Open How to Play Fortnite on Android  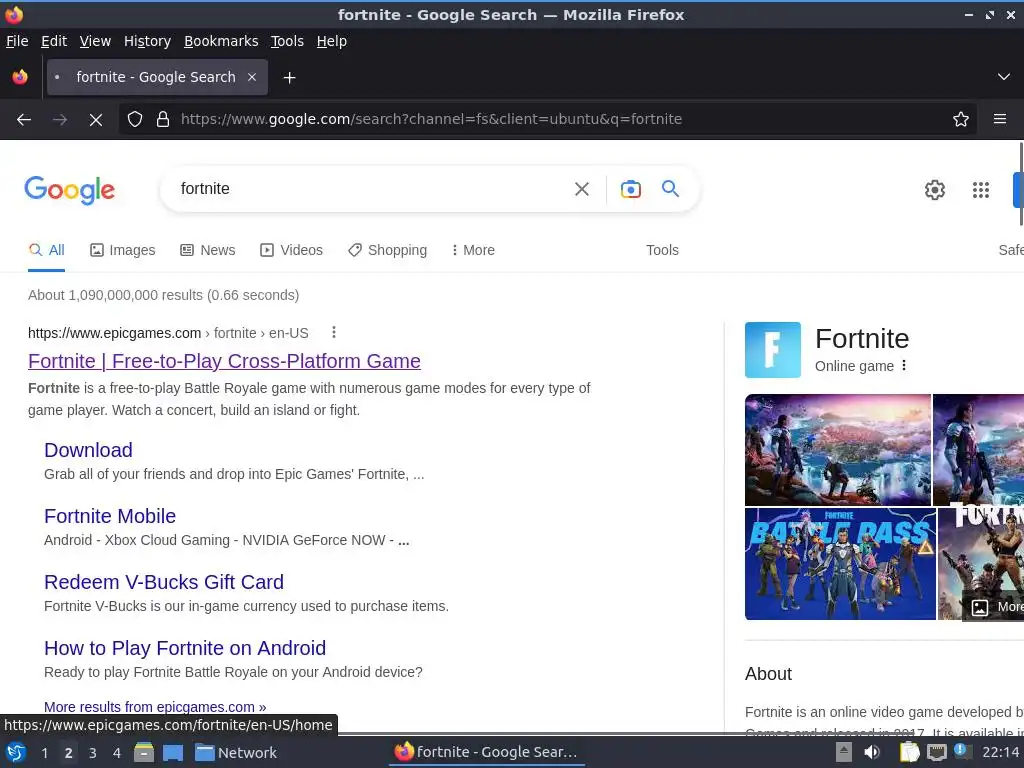point(185,648)
